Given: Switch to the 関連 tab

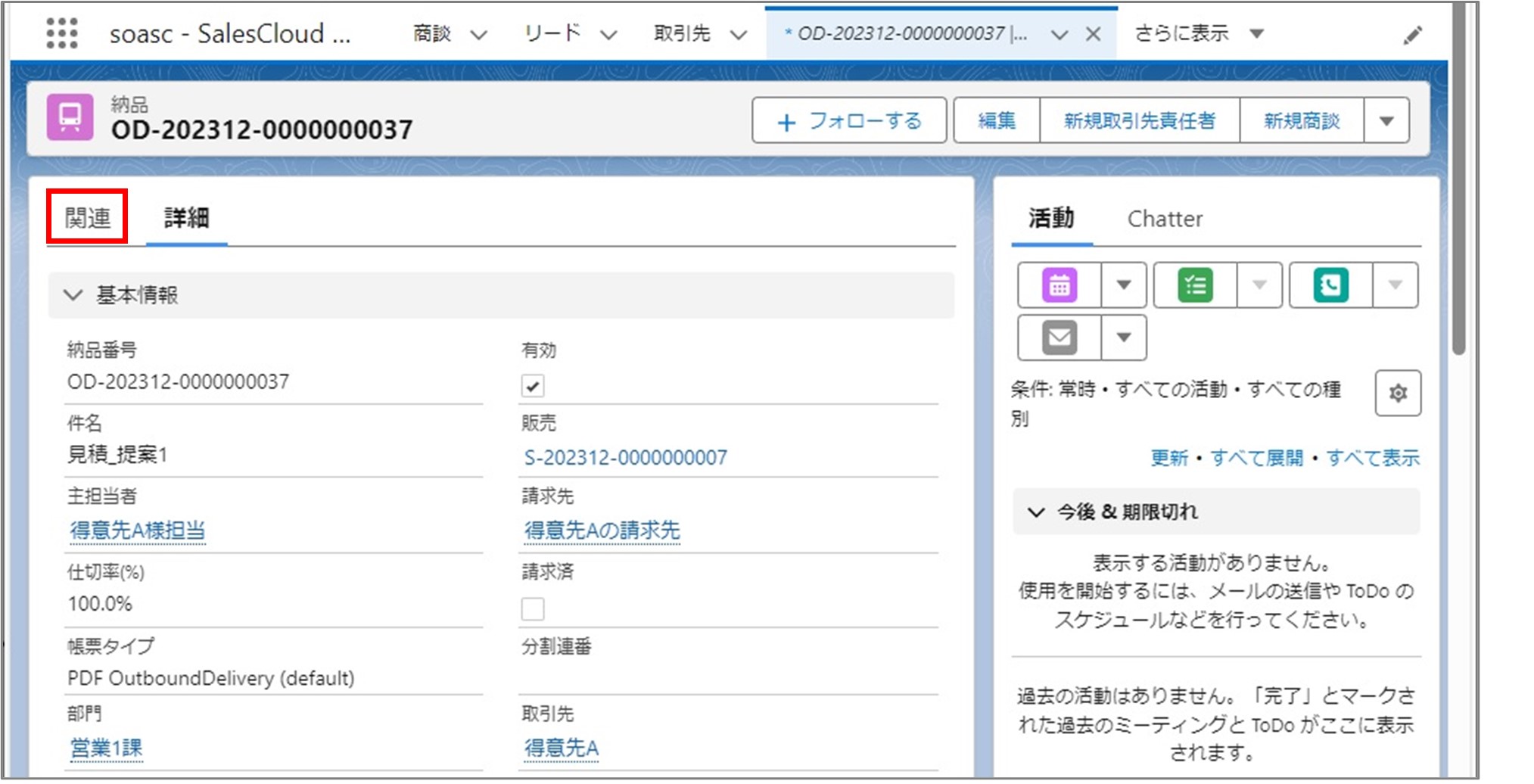Looking at the screenshot, I should click(x=88, y=218).
